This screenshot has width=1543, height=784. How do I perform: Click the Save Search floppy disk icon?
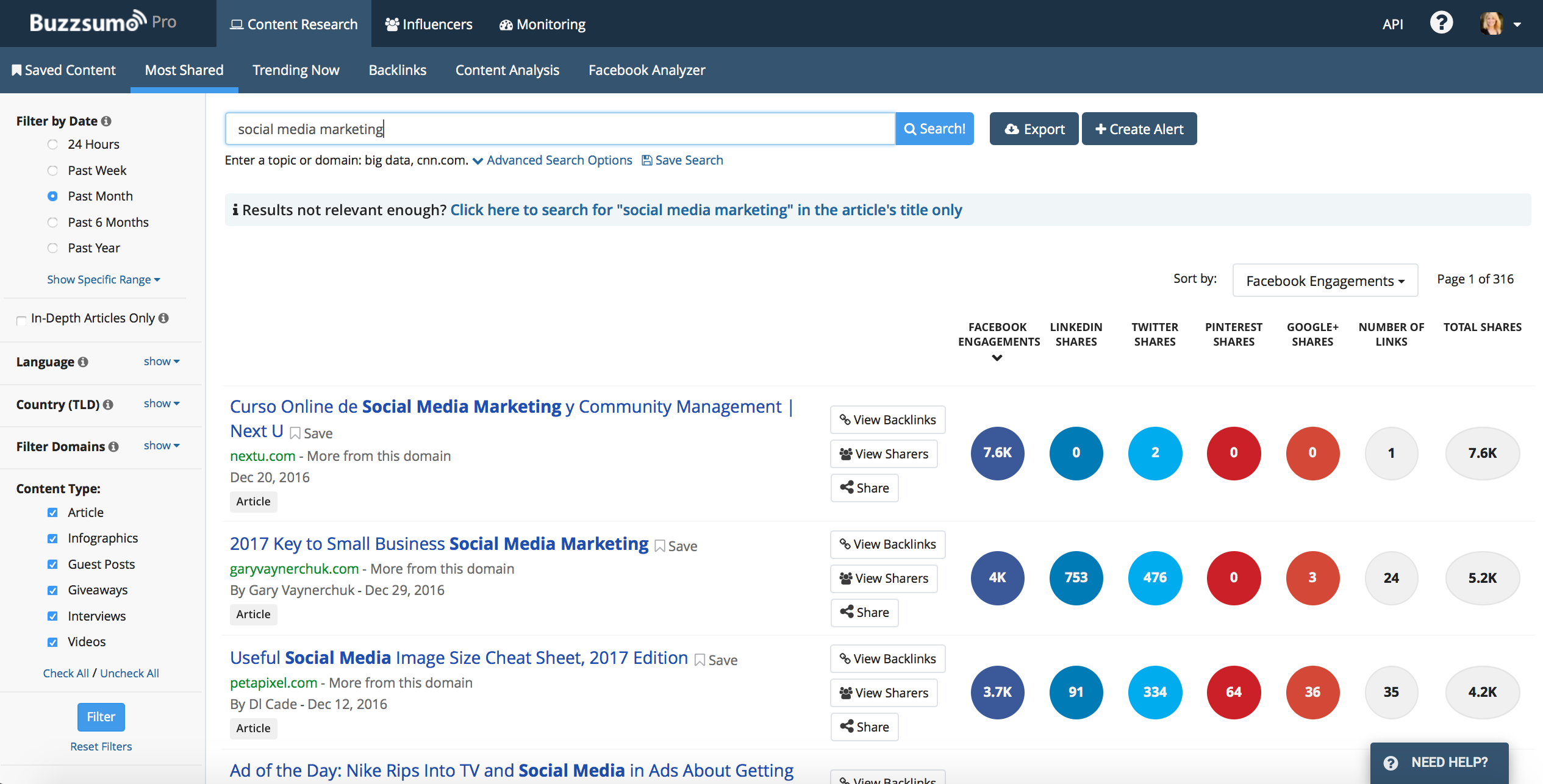click(646, 160)
